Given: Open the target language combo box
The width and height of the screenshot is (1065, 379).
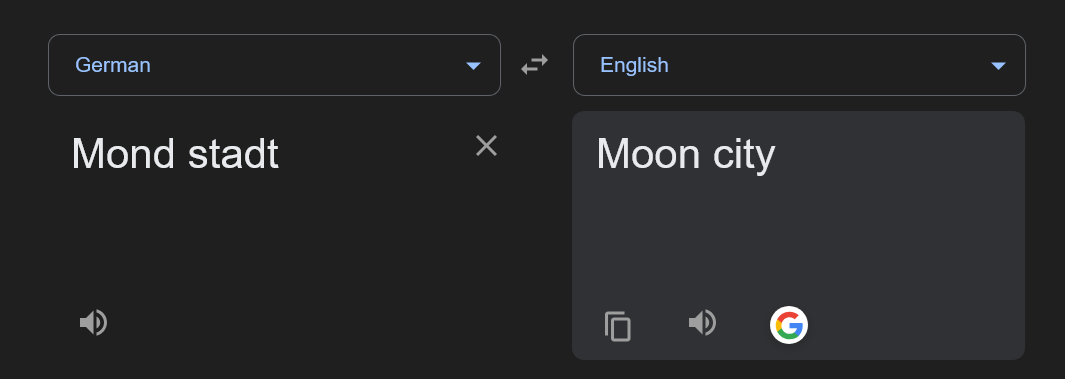Looking at the screenshot, I should 799,65.
